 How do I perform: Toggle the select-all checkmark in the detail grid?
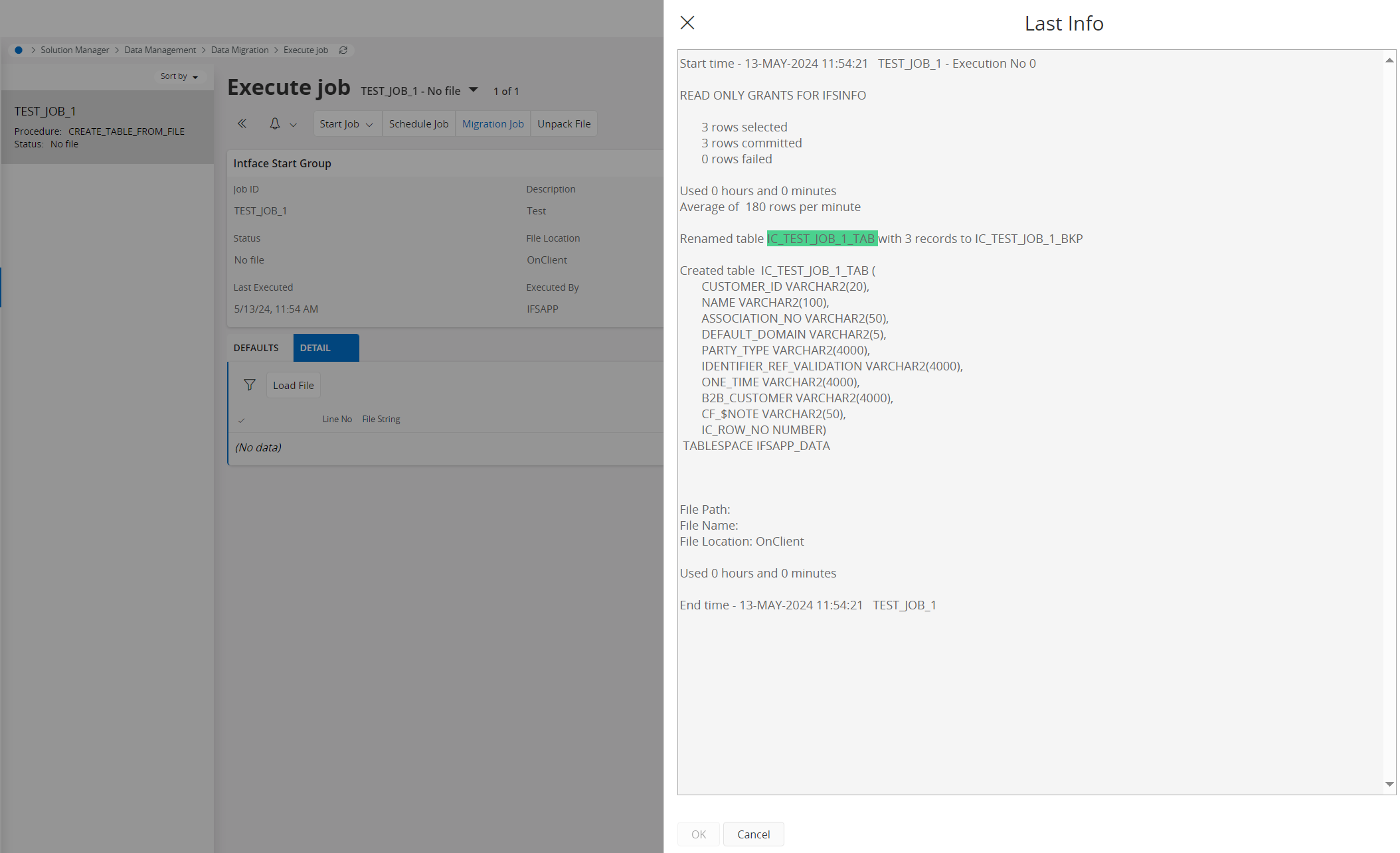242,420
